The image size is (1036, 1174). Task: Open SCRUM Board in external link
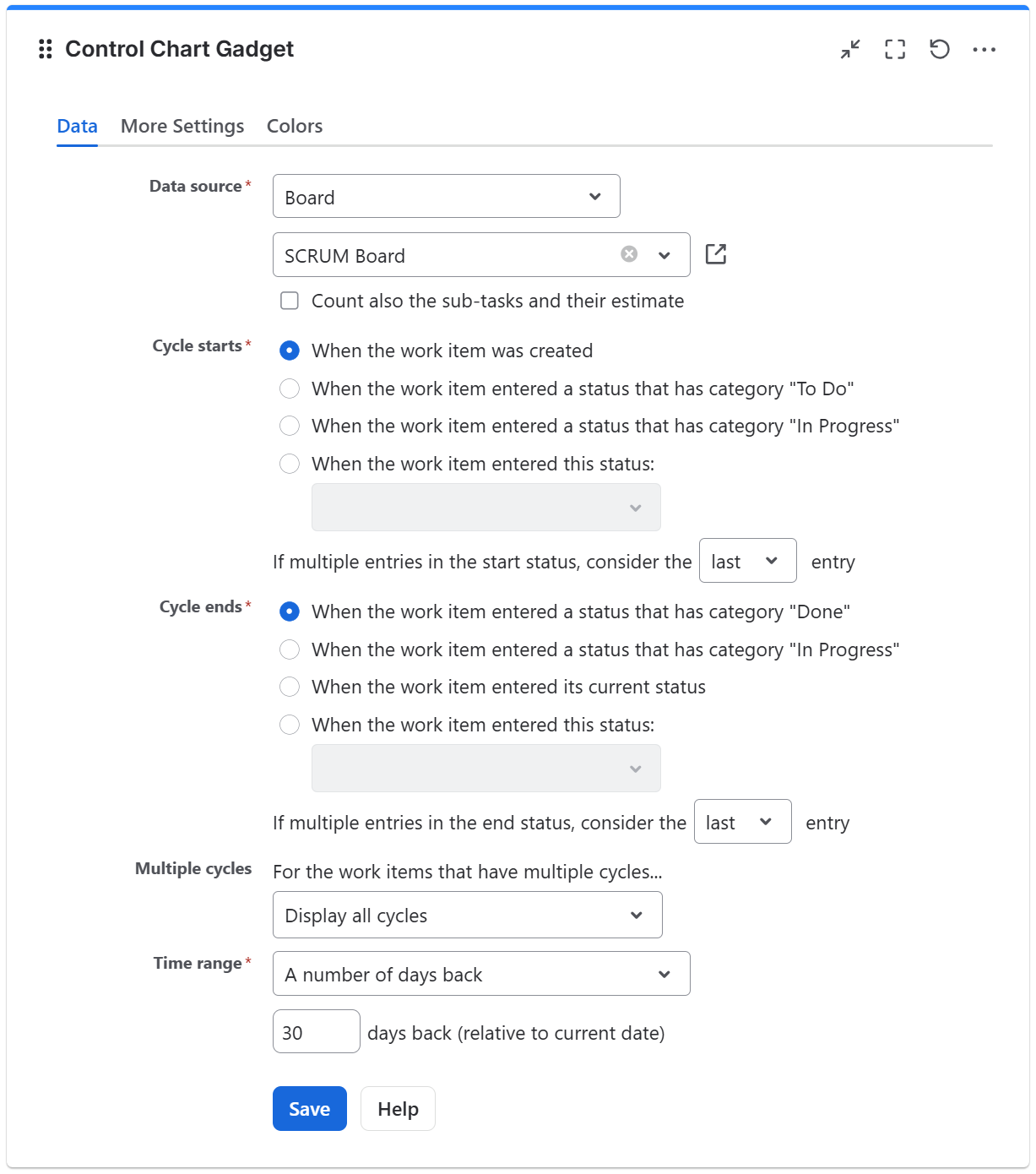tap(716, 254)
